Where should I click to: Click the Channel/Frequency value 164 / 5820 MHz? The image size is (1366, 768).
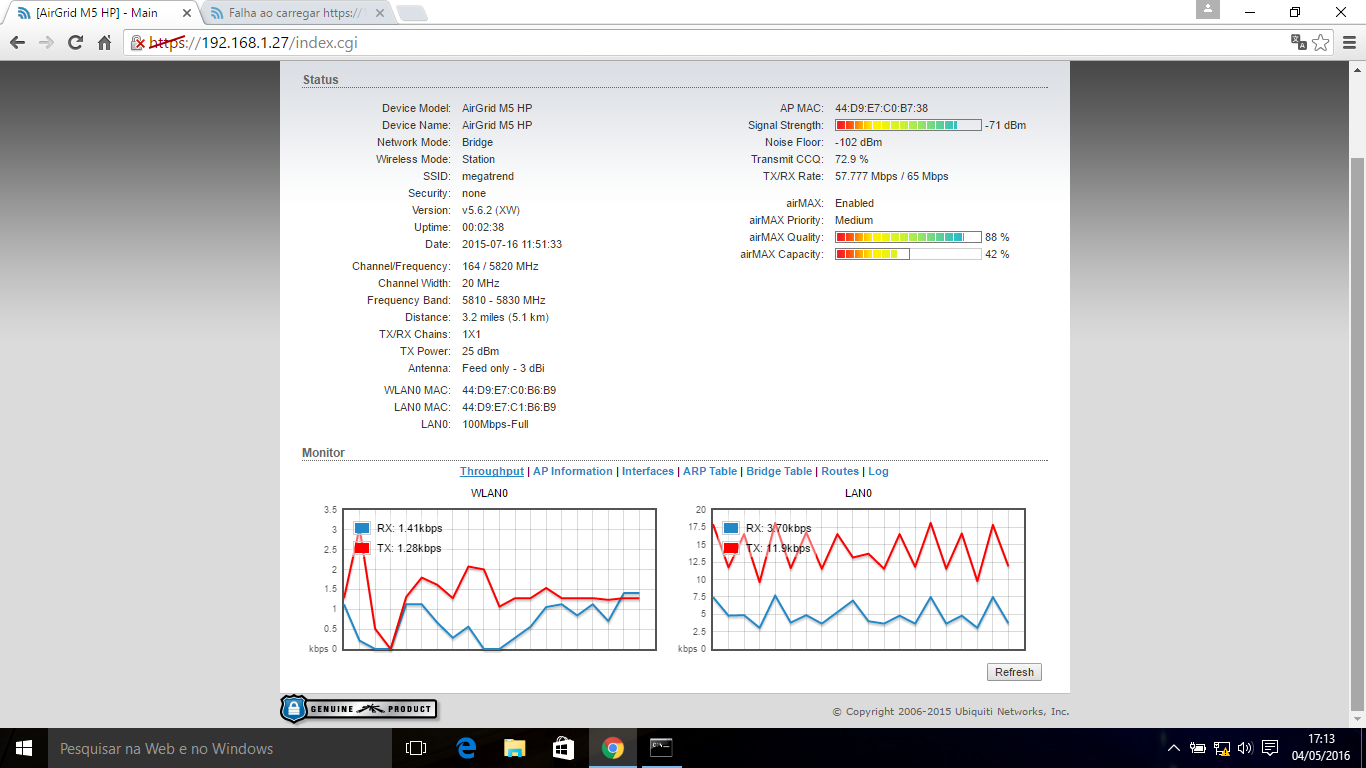click(x=500, y=266)
